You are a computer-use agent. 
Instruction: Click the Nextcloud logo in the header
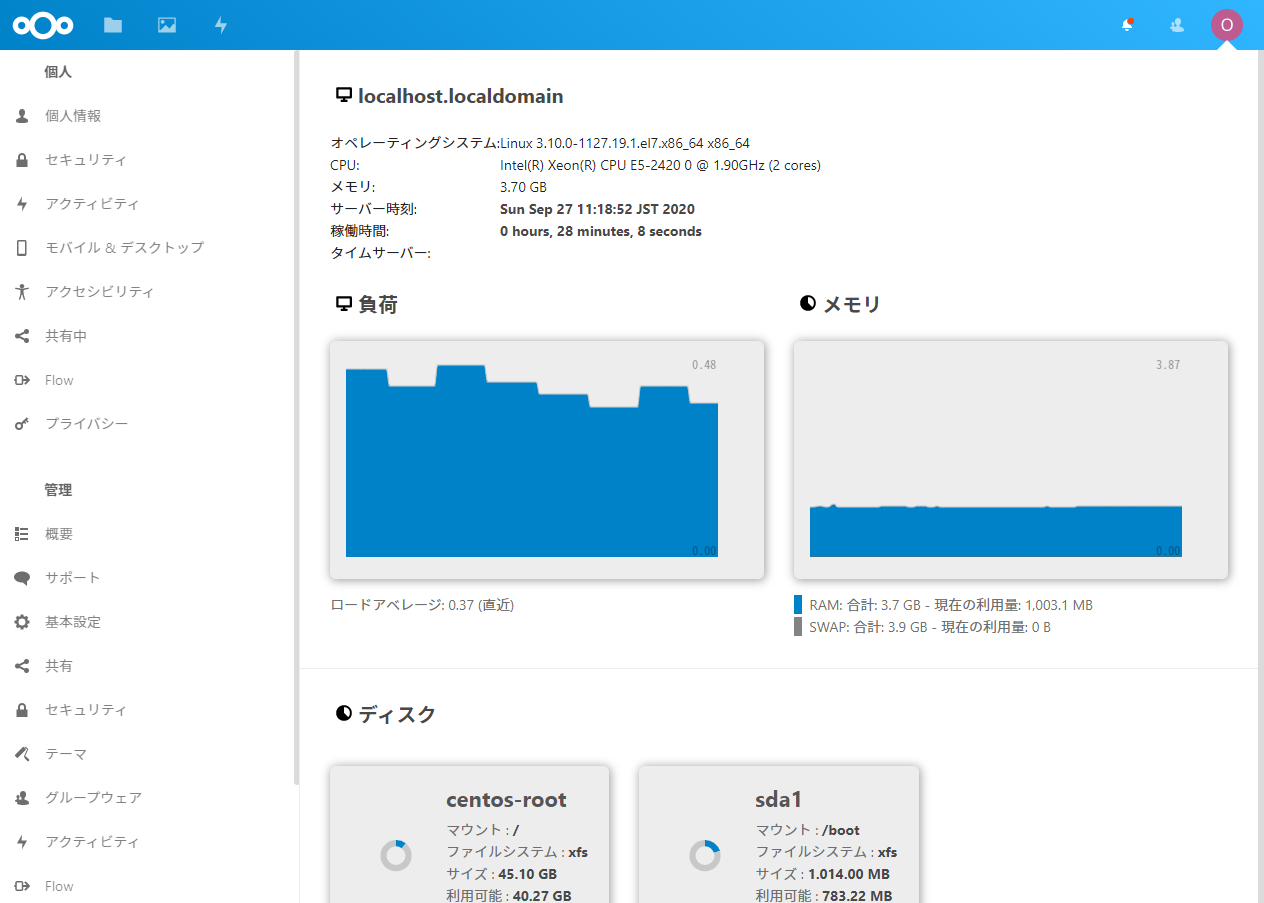(x=42, y=25)
